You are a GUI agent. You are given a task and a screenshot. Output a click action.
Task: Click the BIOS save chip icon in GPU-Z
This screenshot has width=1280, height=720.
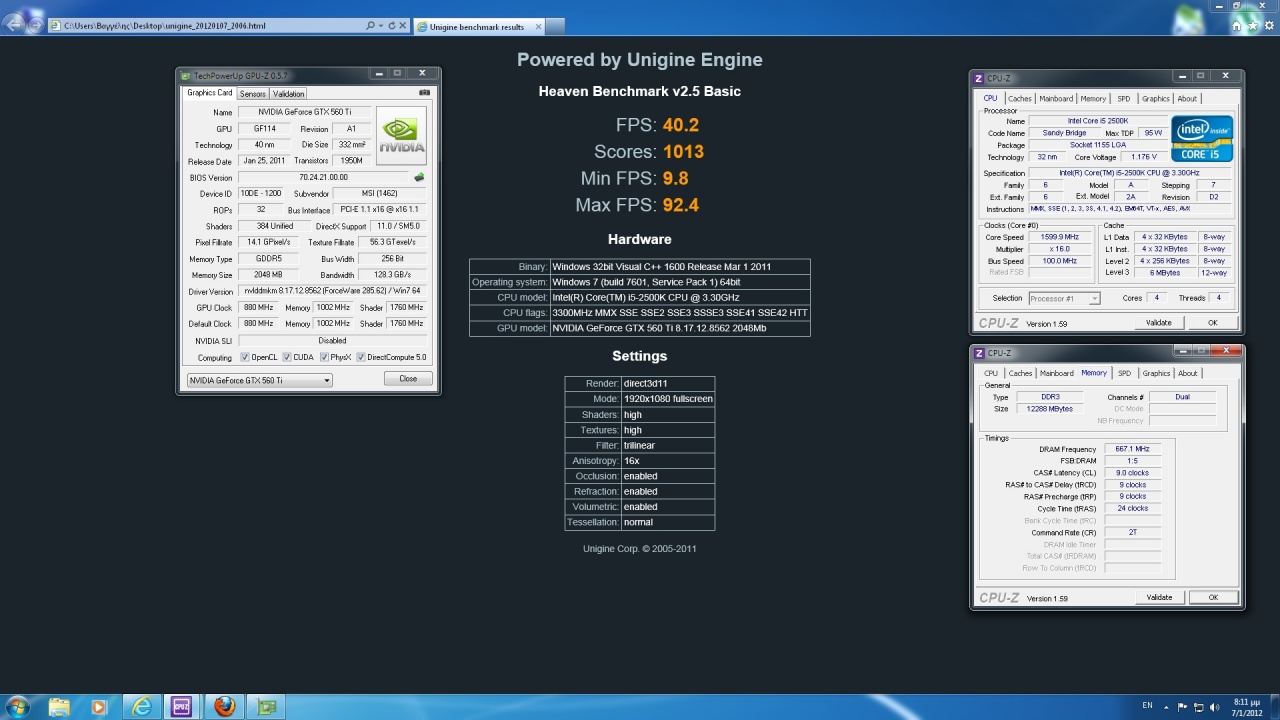pos(419,178)
